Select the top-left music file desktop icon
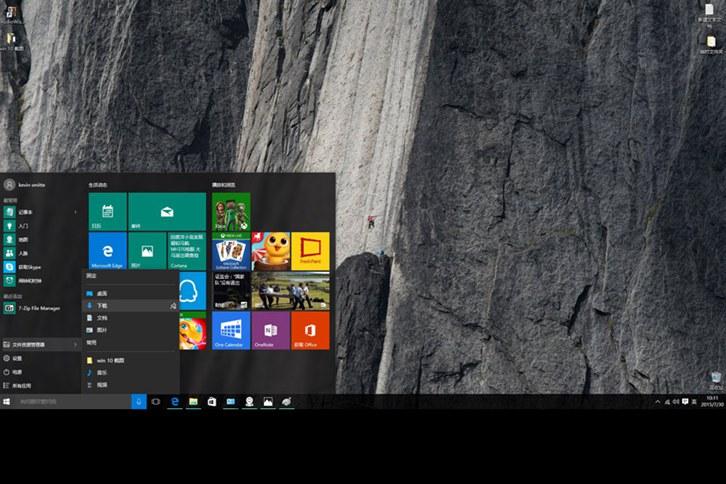 pyautogui.click(x=11, y=15)
